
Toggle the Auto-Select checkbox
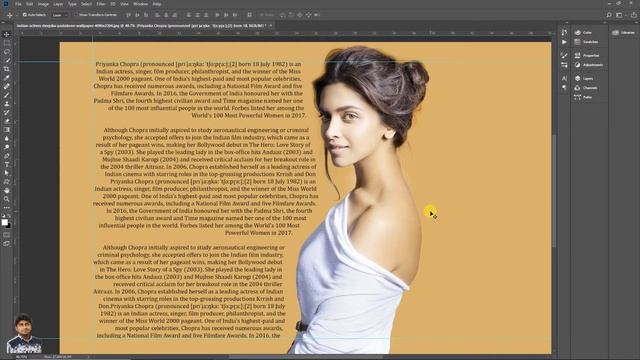[x=24, y=15]
